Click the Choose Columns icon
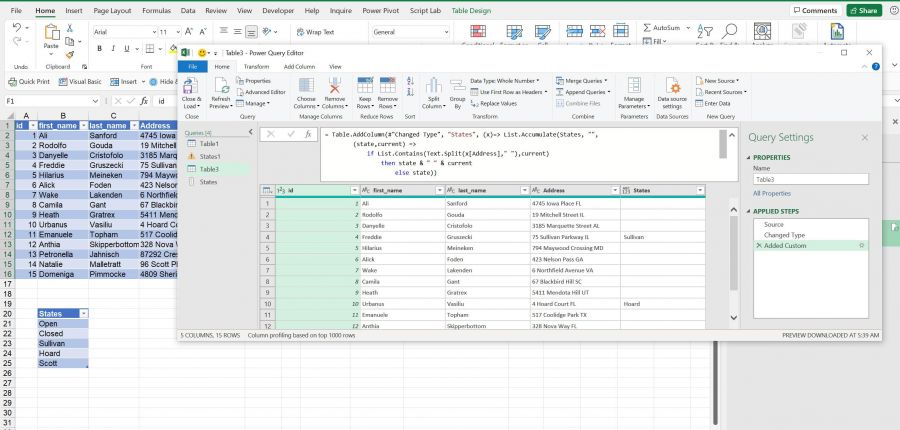This screenshot has height=430, width=900. (x=306, y=86)
